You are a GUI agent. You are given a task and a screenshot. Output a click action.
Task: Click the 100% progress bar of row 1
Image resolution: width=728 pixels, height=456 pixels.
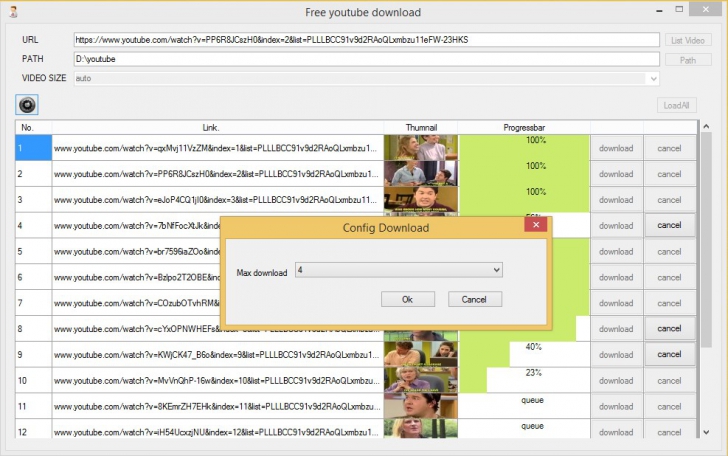point(524,148)
